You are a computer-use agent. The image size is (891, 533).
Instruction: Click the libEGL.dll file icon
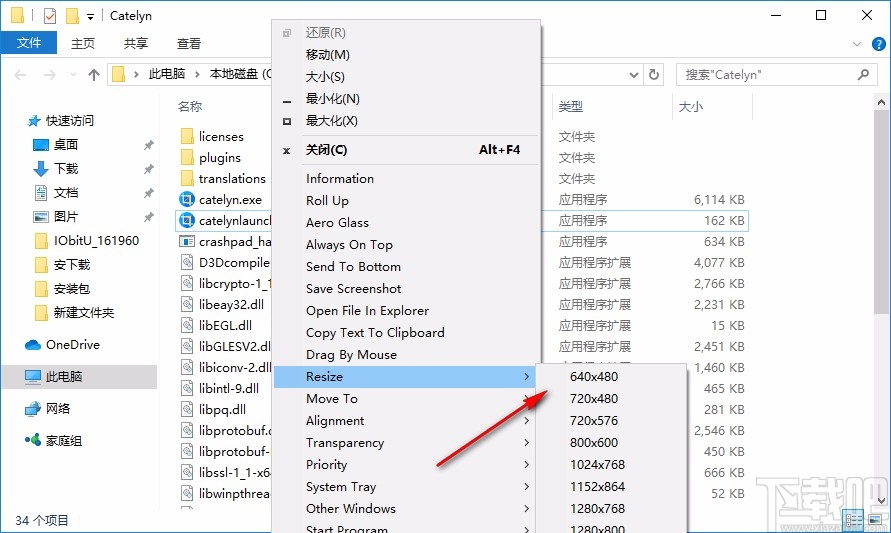point(187,326)
